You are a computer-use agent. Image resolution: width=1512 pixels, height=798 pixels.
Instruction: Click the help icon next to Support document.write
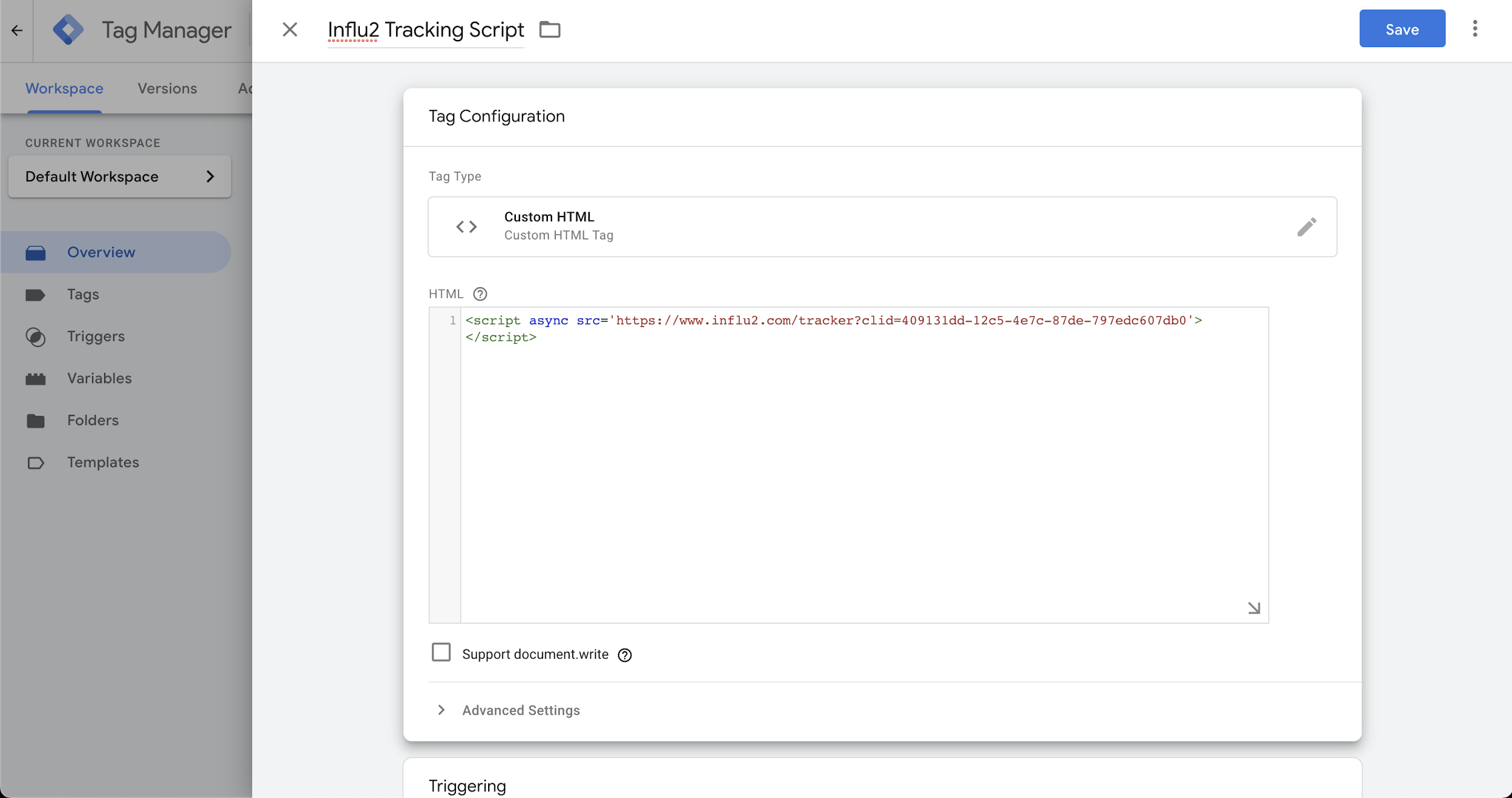[625, 655]
